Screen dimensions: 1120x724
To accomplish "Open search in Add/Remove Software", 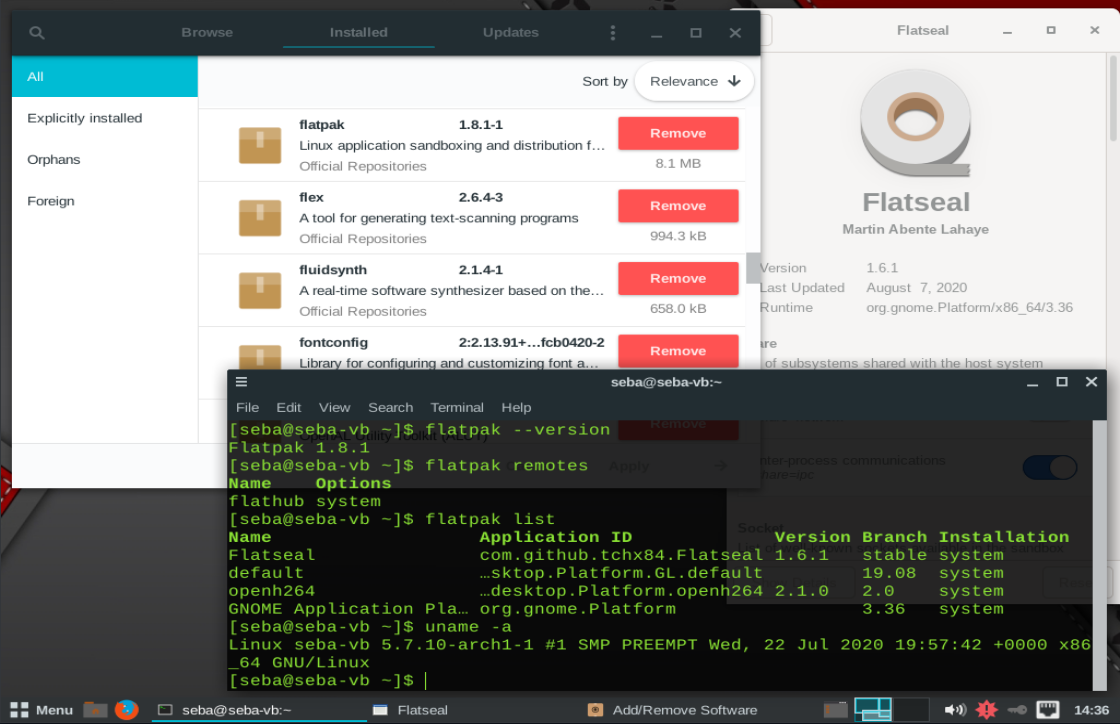I will pos(37,32).
